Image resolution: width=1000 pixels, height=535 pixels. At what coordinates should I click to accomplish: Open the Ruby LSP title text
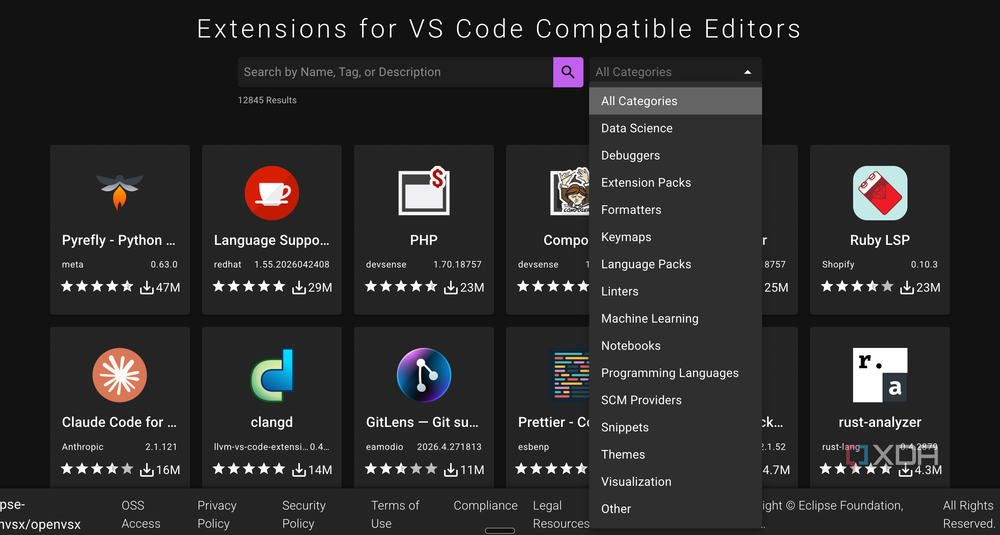[x=879, y=240]
